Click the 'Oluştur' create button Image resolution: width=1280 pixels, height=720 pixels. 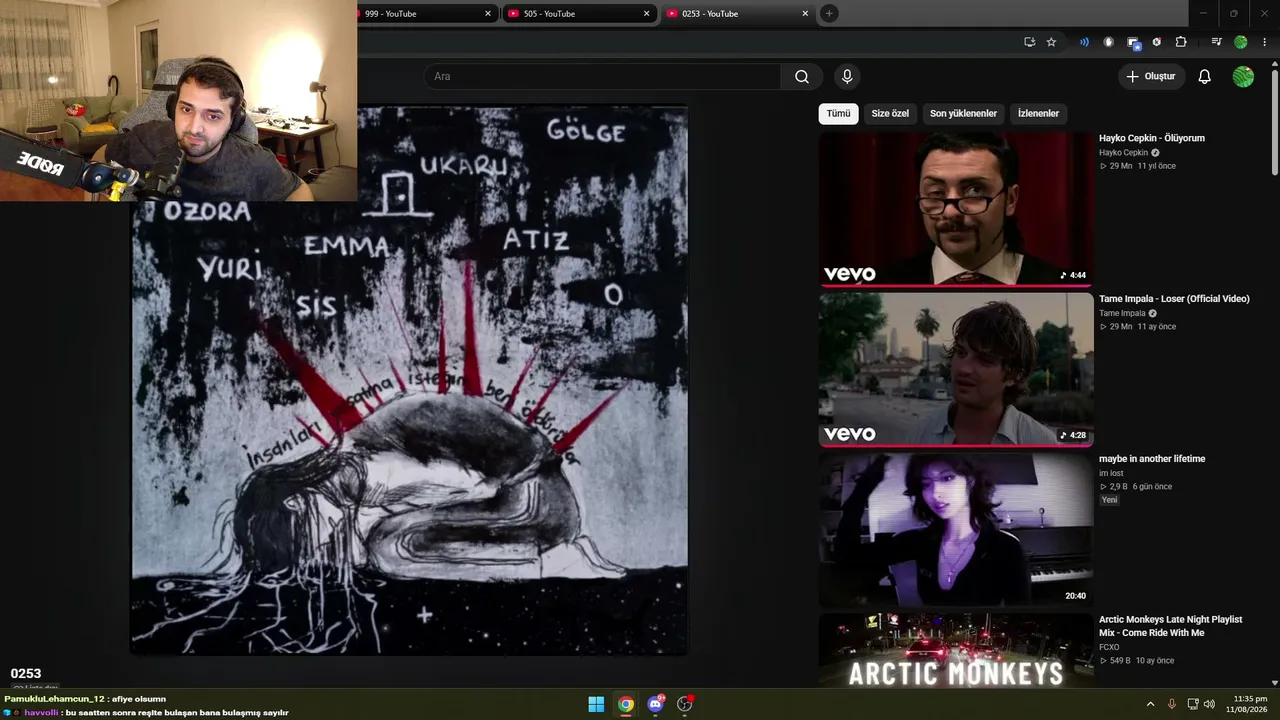(x=1151, y=77)
